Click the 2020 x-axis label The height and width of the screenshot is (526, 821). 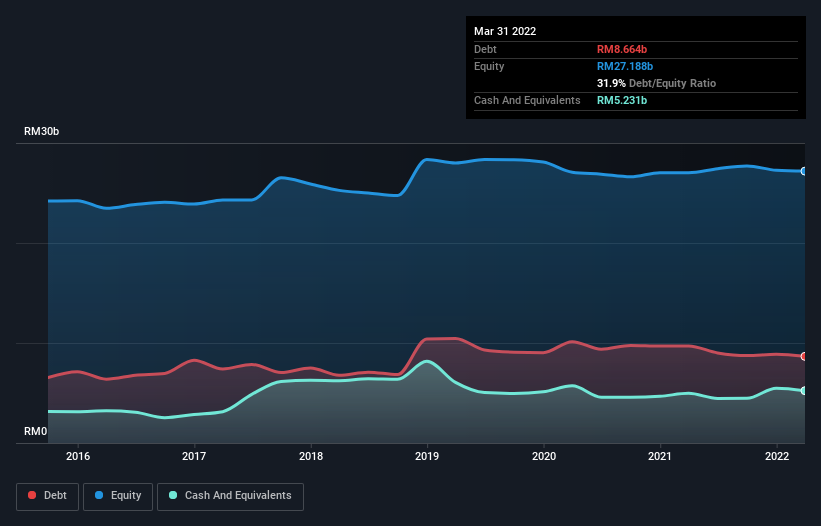pos(544,456)
